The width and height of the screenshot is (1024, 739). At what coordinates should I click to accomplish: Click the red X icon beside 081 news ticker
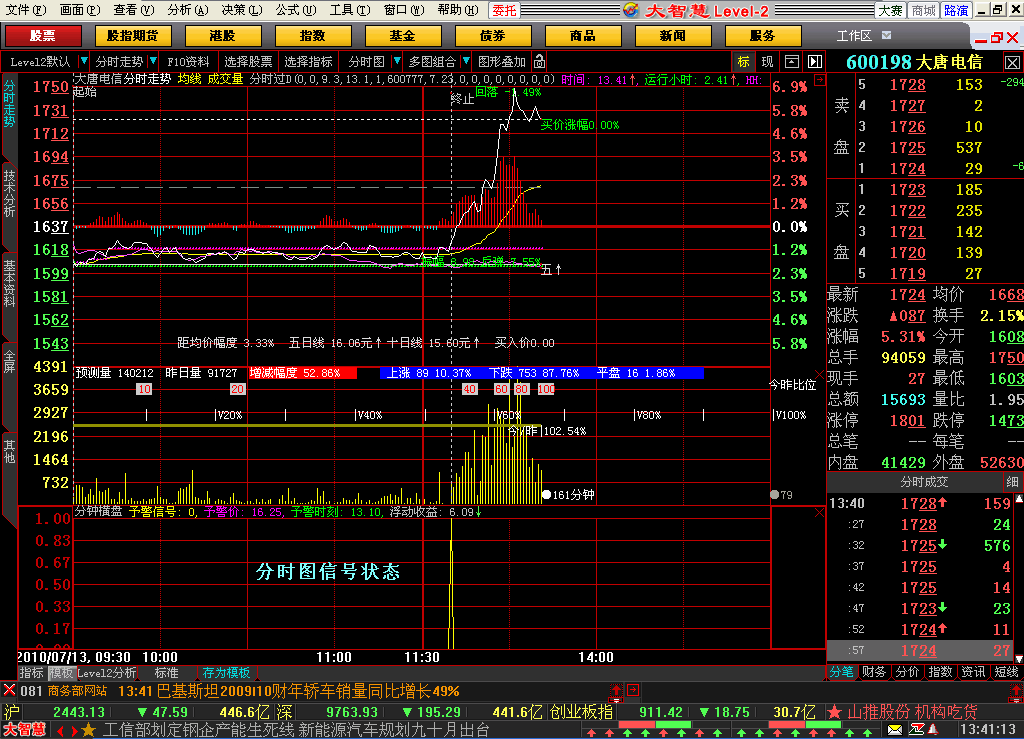(x=9, y=689)
